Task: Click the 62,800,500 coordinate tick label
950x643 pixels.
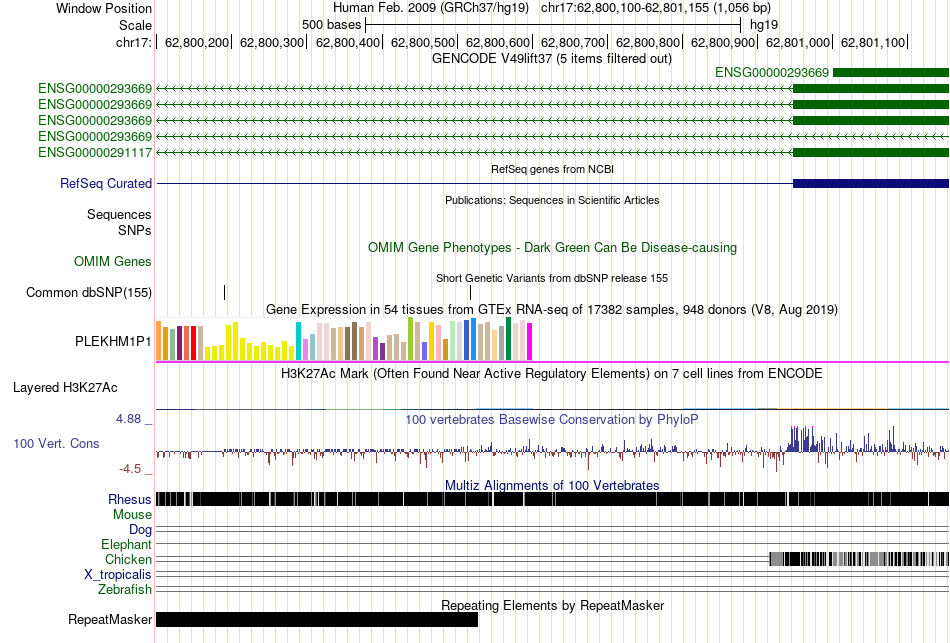Action: [x=423, y=42]
